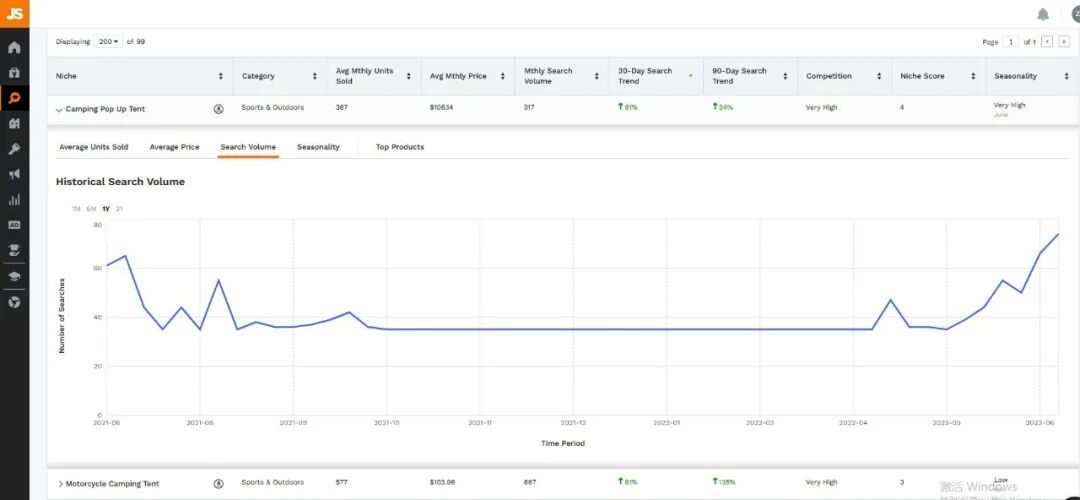
Task: Click the Competition column header
Action: [829, 76]
